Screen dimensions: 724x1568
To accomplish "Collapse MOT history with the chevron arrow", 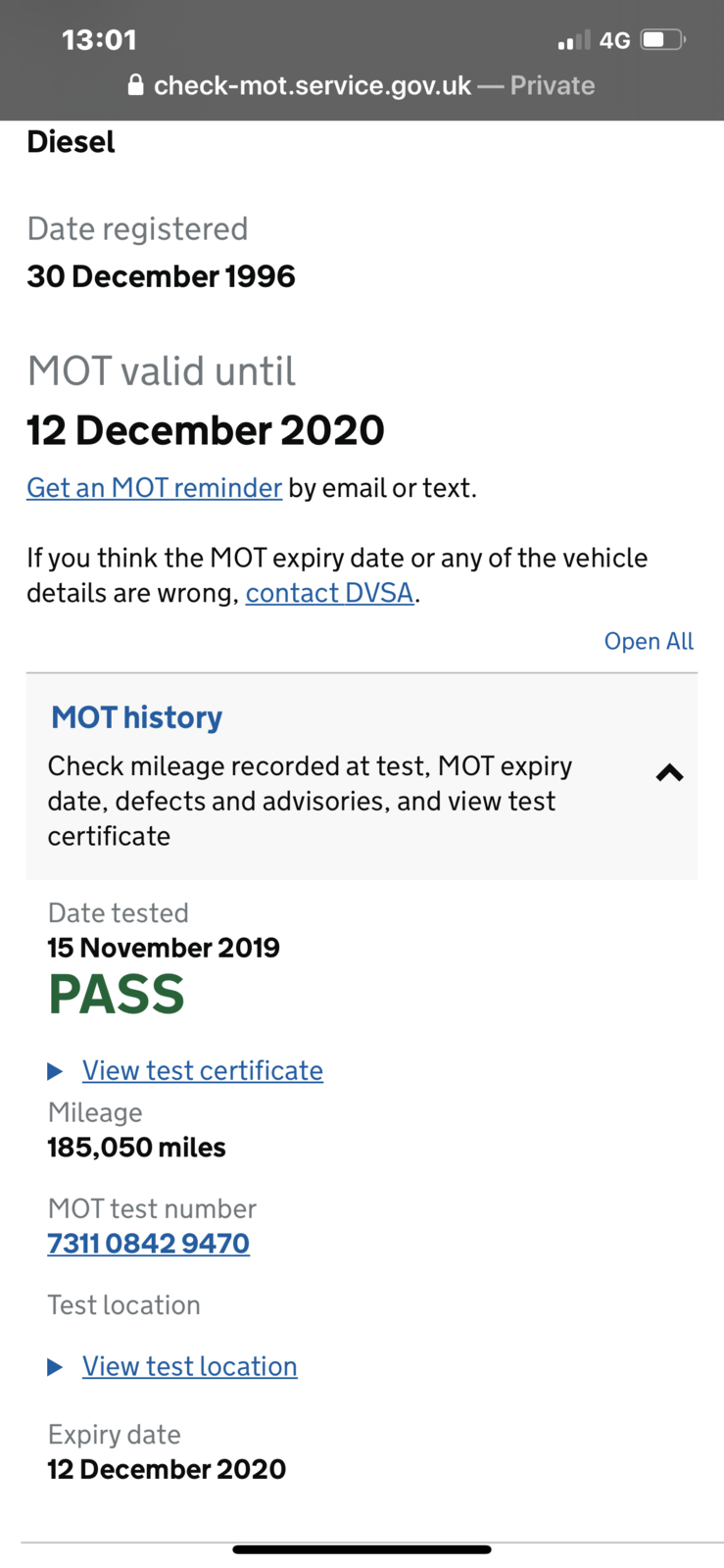I will tap(669, 773).
